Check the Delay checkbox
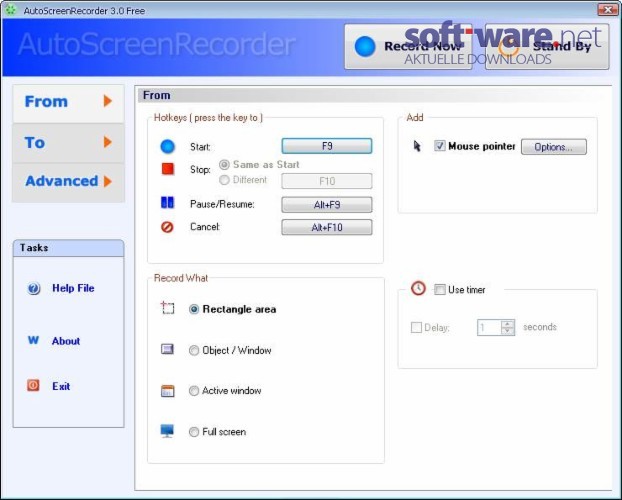This screenshot has height=500, width=622. coord(416,327)
